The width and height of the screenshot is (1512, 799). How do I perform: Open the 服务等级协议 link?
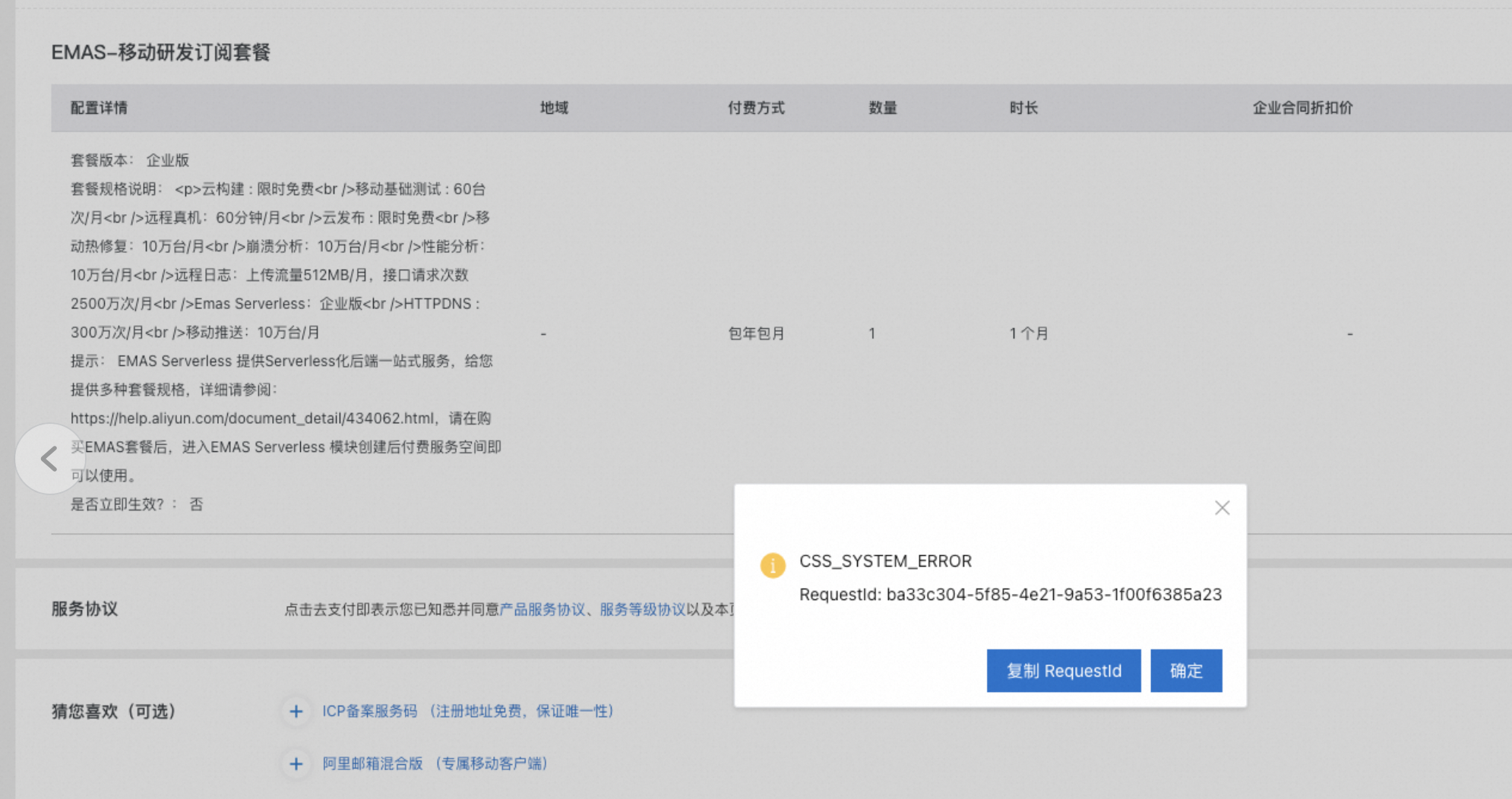click(643, 609)
